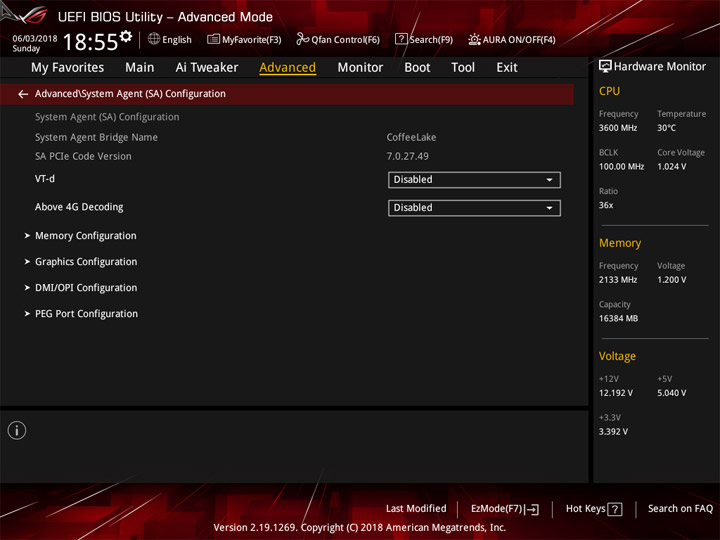Viewport: 720px width, 540px height.
Task: Click the Voltage section heading
Action: [617, 356]
